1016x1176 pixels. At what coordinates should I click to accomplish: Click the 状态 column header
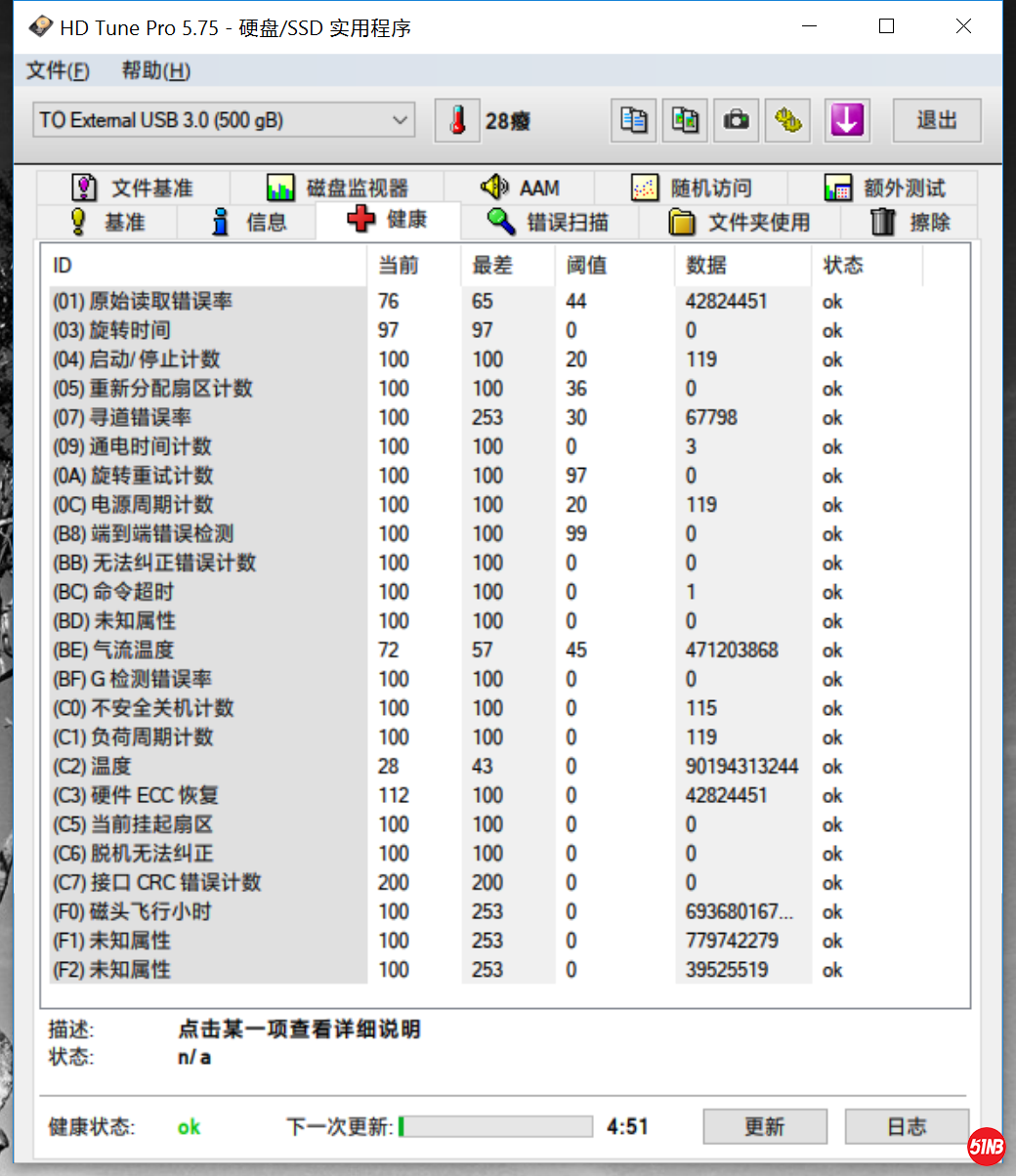pyautogui.click(x=868, y=265)
